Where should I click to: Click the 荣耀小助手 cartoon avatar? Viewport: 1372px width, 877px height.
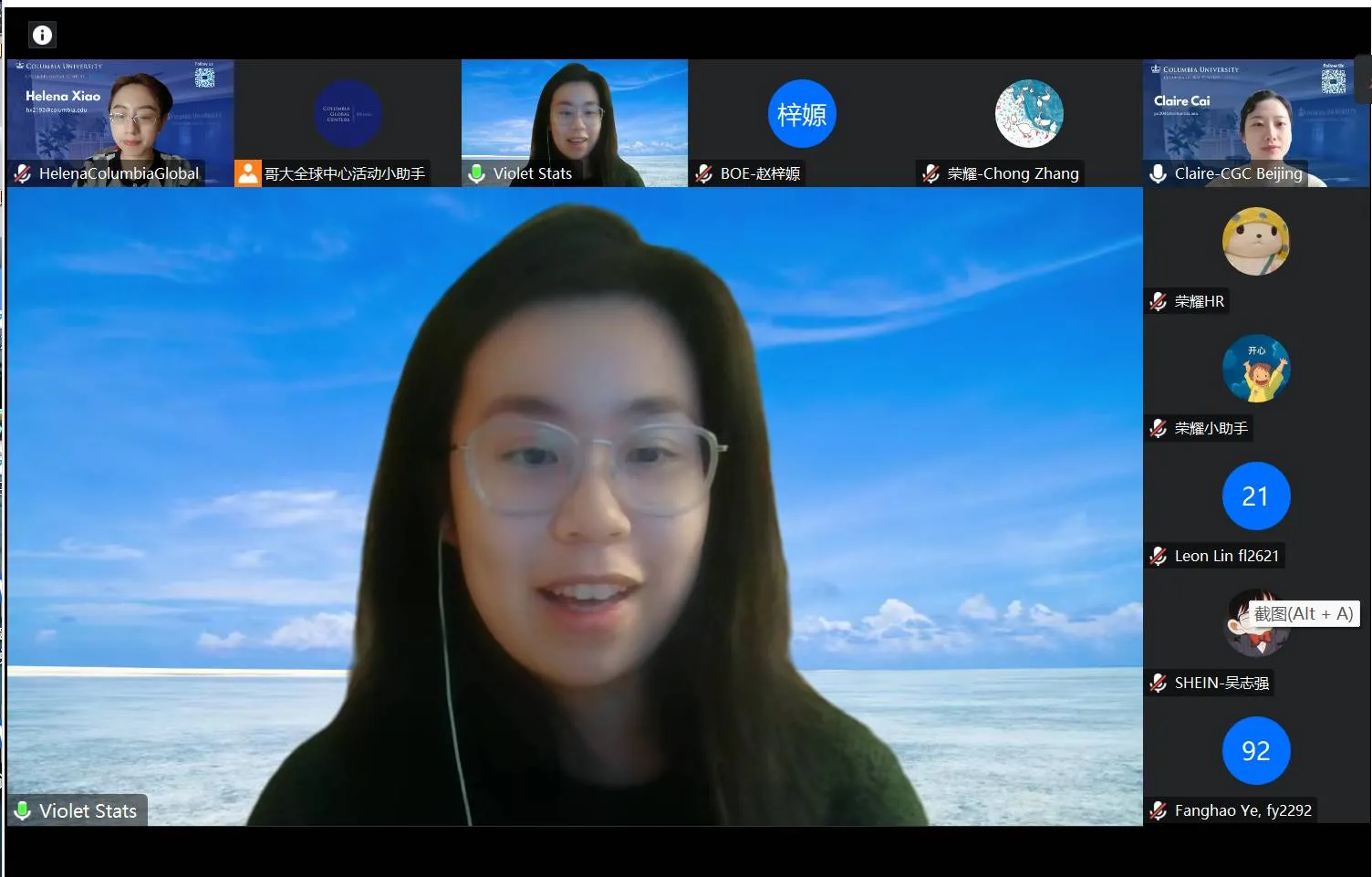1256,369
